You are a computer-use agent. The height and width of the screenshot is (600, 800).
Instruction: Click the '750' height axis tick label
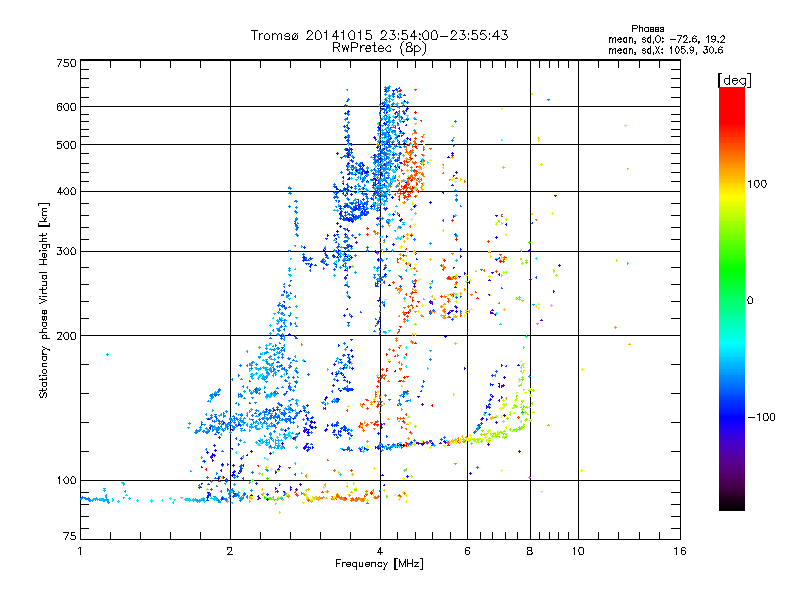pos(66,63)
